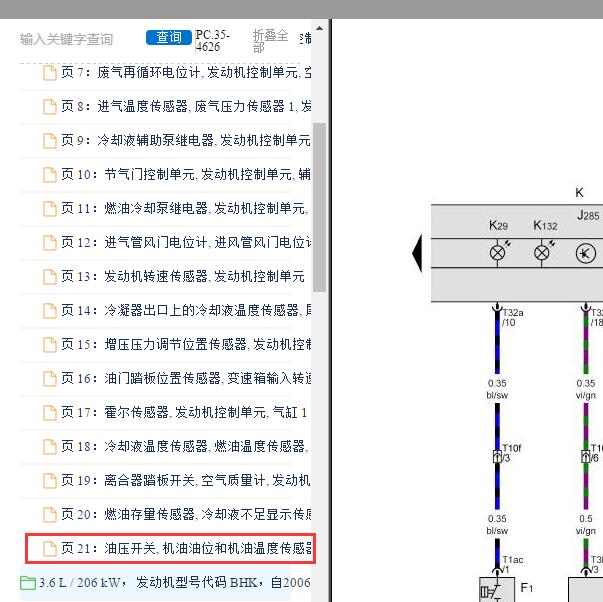Screen dimensions: 603x602
Task: Click the blue 查询 search button
Action: tap(168, 37)
